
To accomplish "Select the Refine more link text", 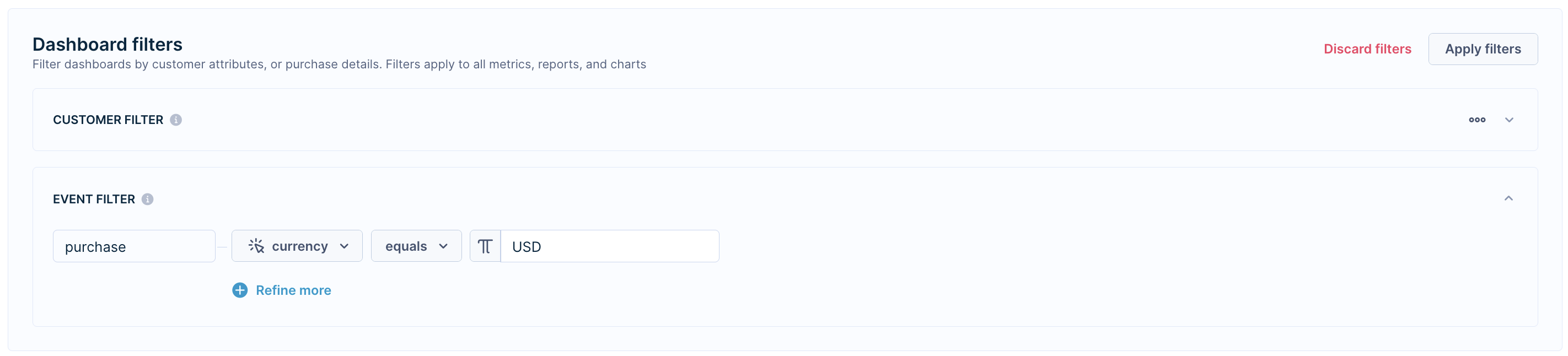I will (x=293, y=290).
